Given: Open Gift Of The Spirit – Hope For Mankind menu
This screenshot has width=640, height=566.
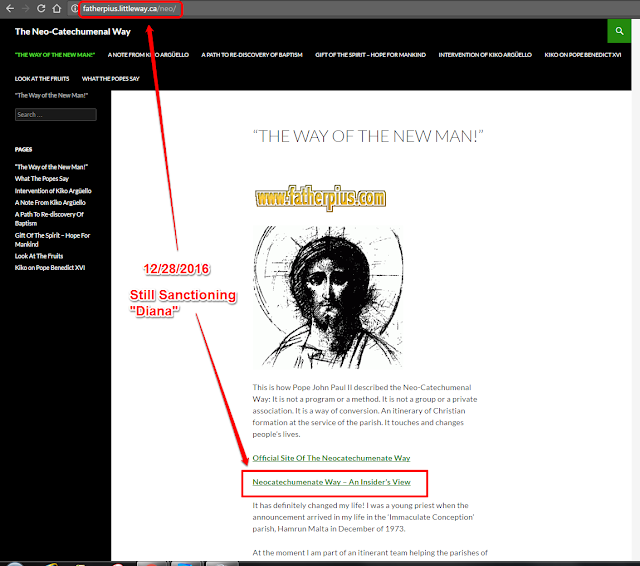Looking at the screenshot, I should pyautogui.click(x=370, y=55).
